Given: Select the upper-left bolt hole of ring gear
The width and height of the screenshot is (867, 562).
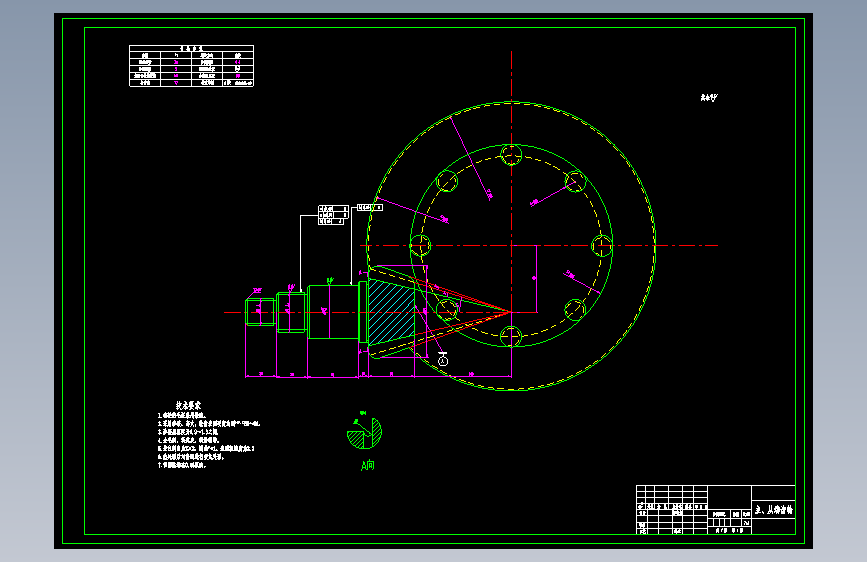Looking at the screenshot, I should (447, 181).
